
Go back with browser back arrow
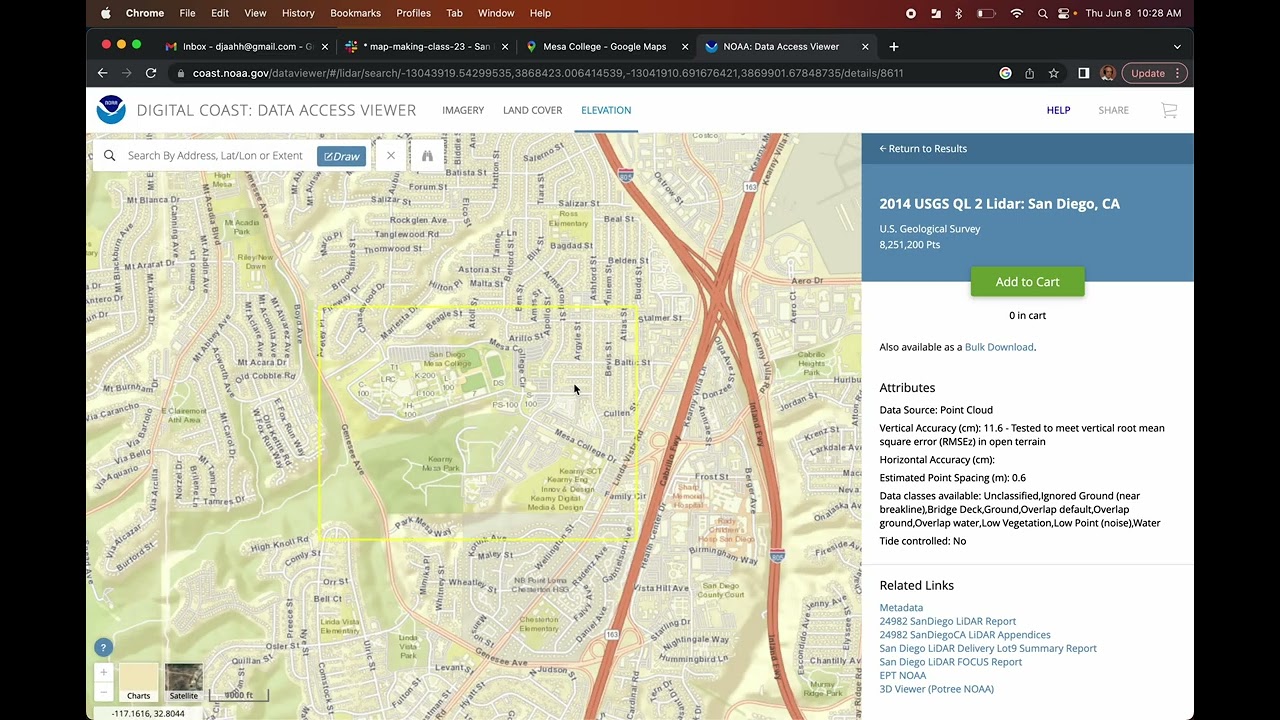[102, 73]
